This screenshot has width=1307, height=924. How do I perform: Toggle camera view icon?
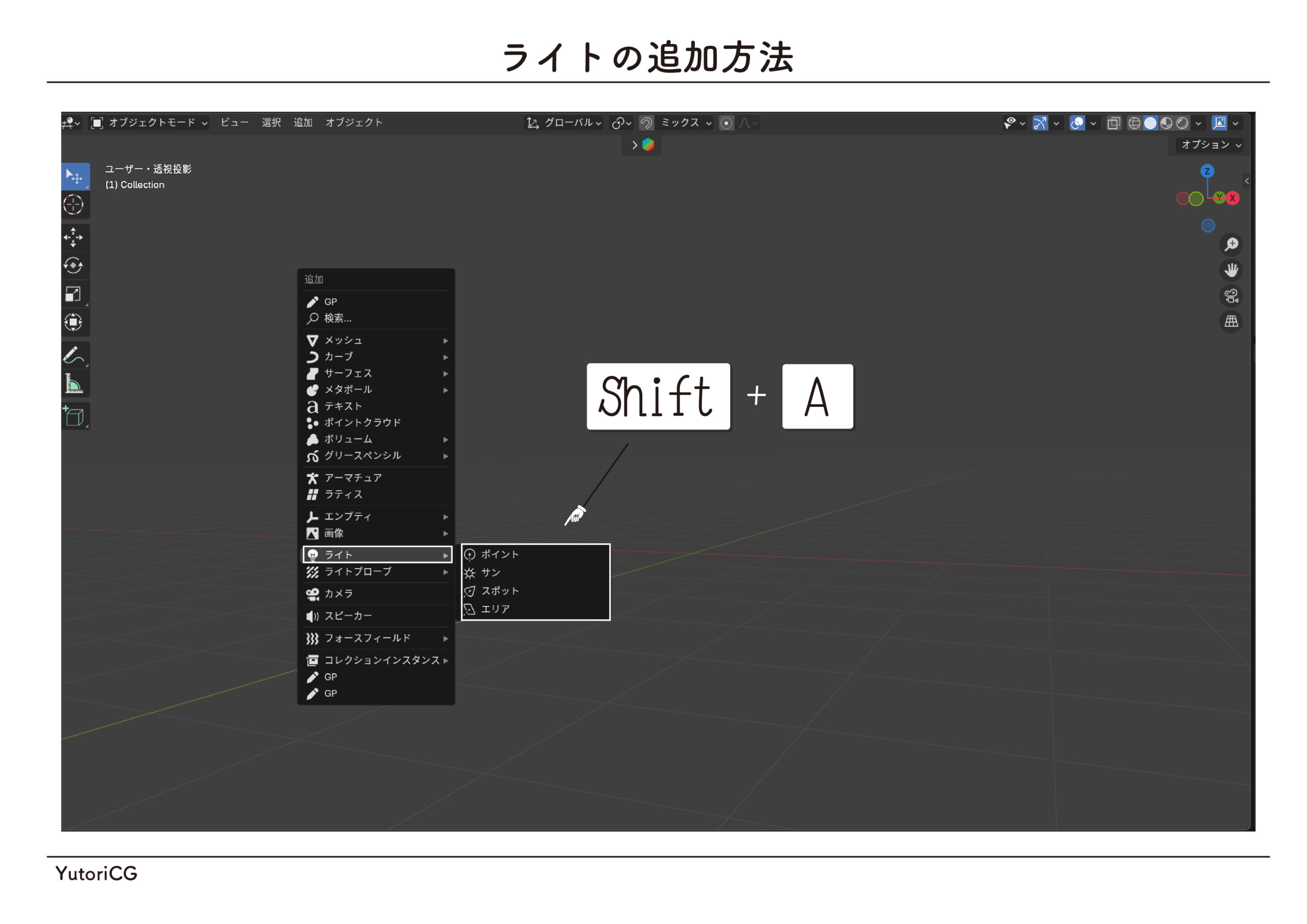tap(1231, 296)
